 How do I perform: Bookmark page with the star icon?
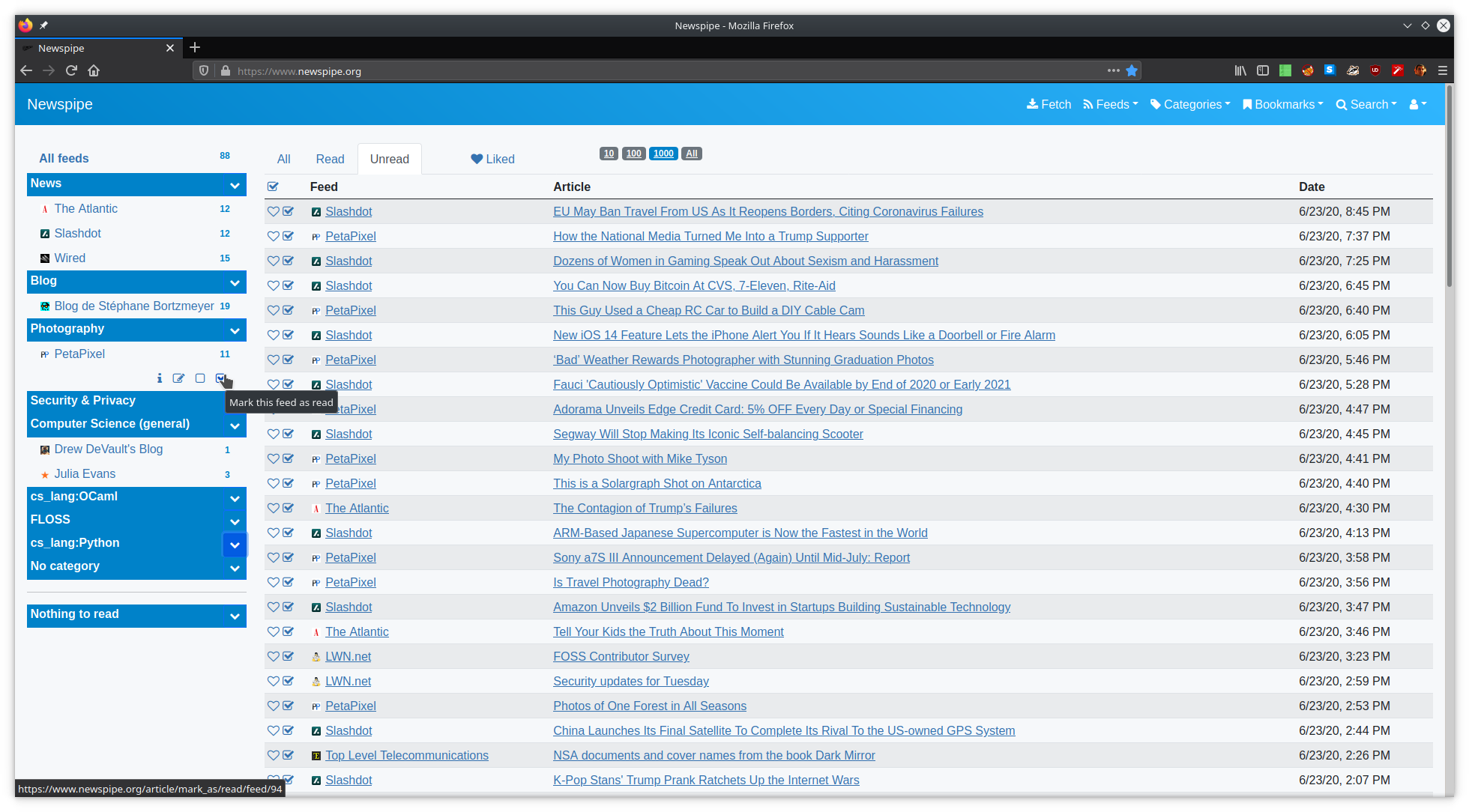[x=1132, y=70]
